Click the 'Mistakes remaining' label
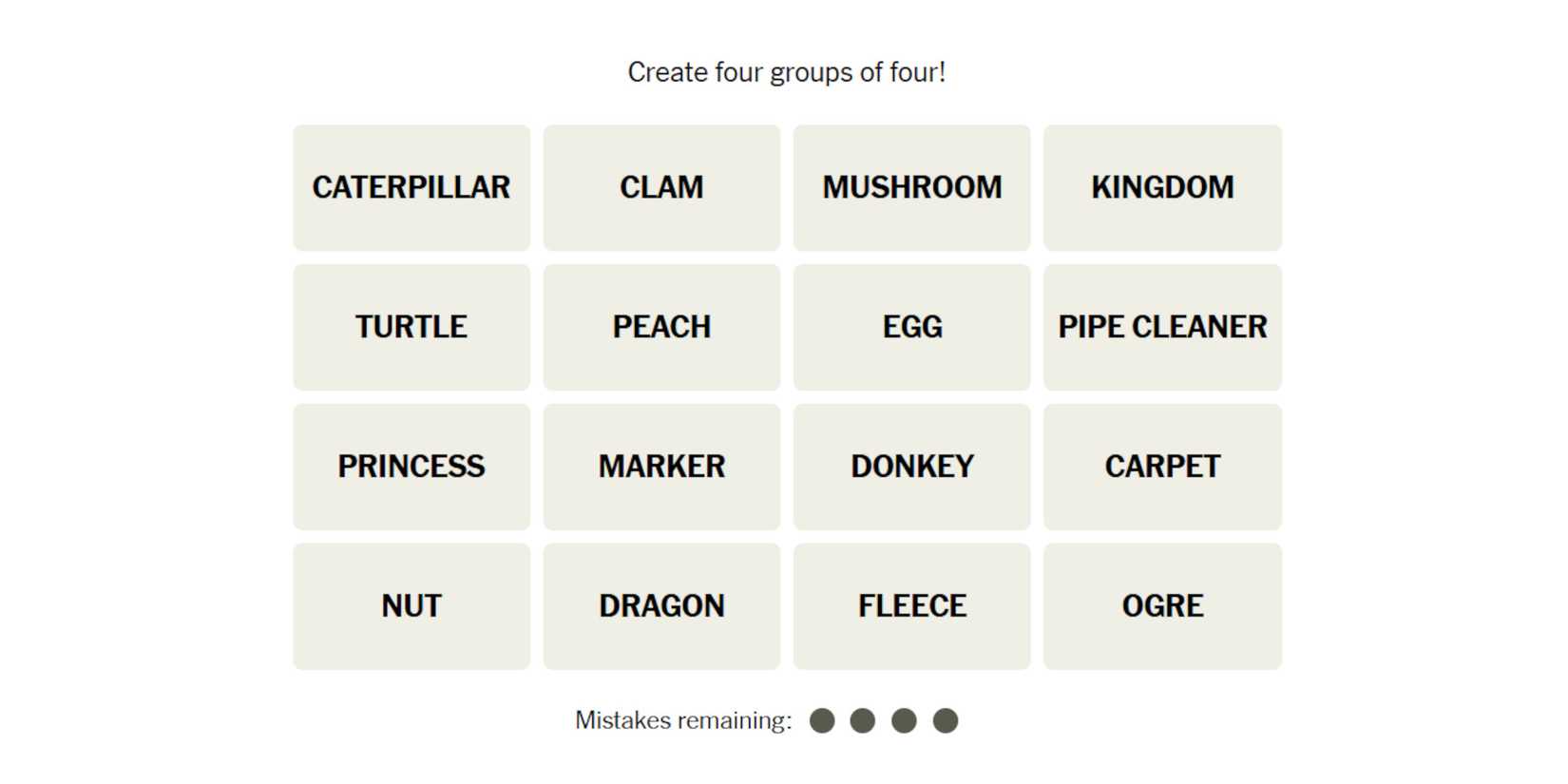This screenshot has width=1568, height=784. 683,720
